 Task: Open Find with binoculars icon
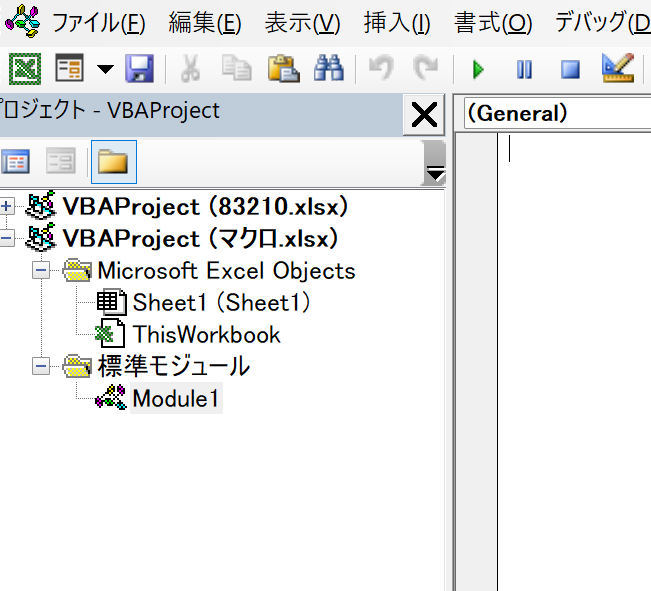pos(329,68)
